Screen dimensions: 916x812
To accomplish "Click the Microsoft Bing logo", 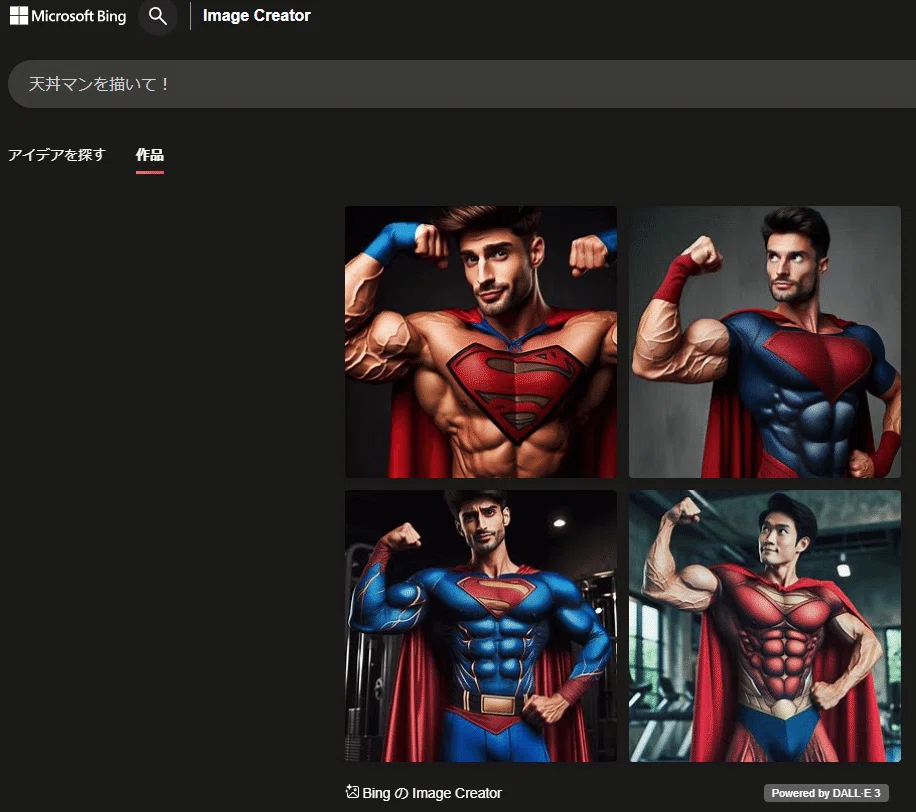I will [68, 16].
